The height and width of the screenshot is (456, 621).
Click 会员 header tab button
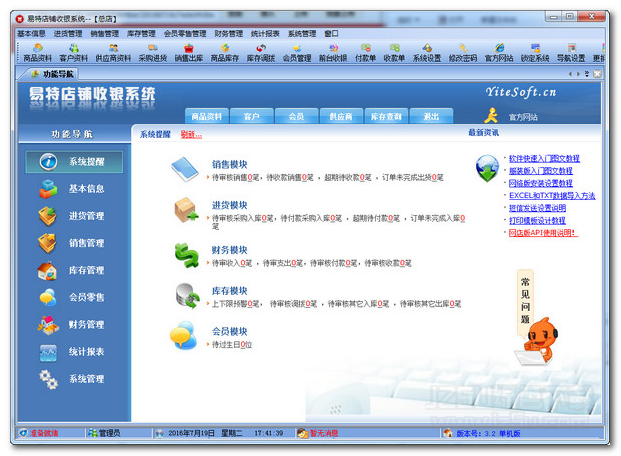point(296,116)
